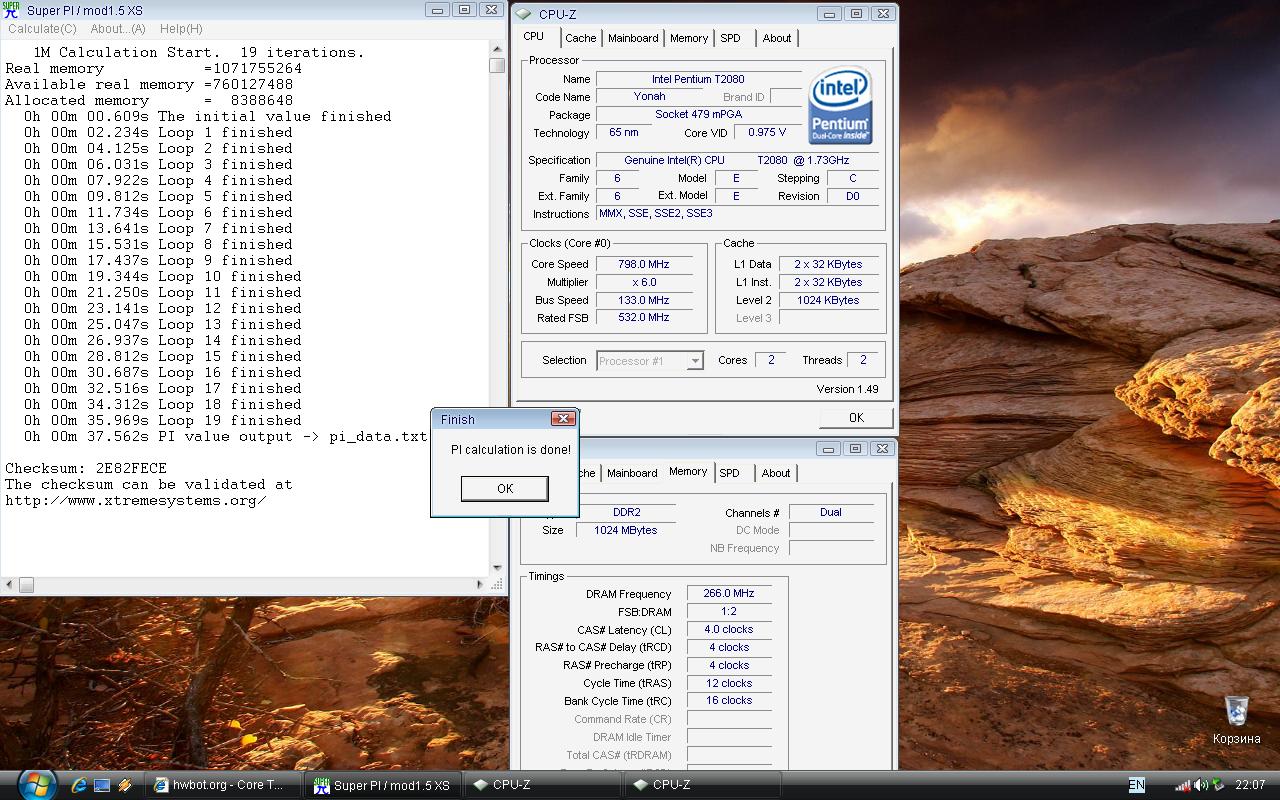The height and width of the screenshot is (800, 1280).
Task: Click the Super PI horizontal scrollbar thumb
Action: pos(26,585)
